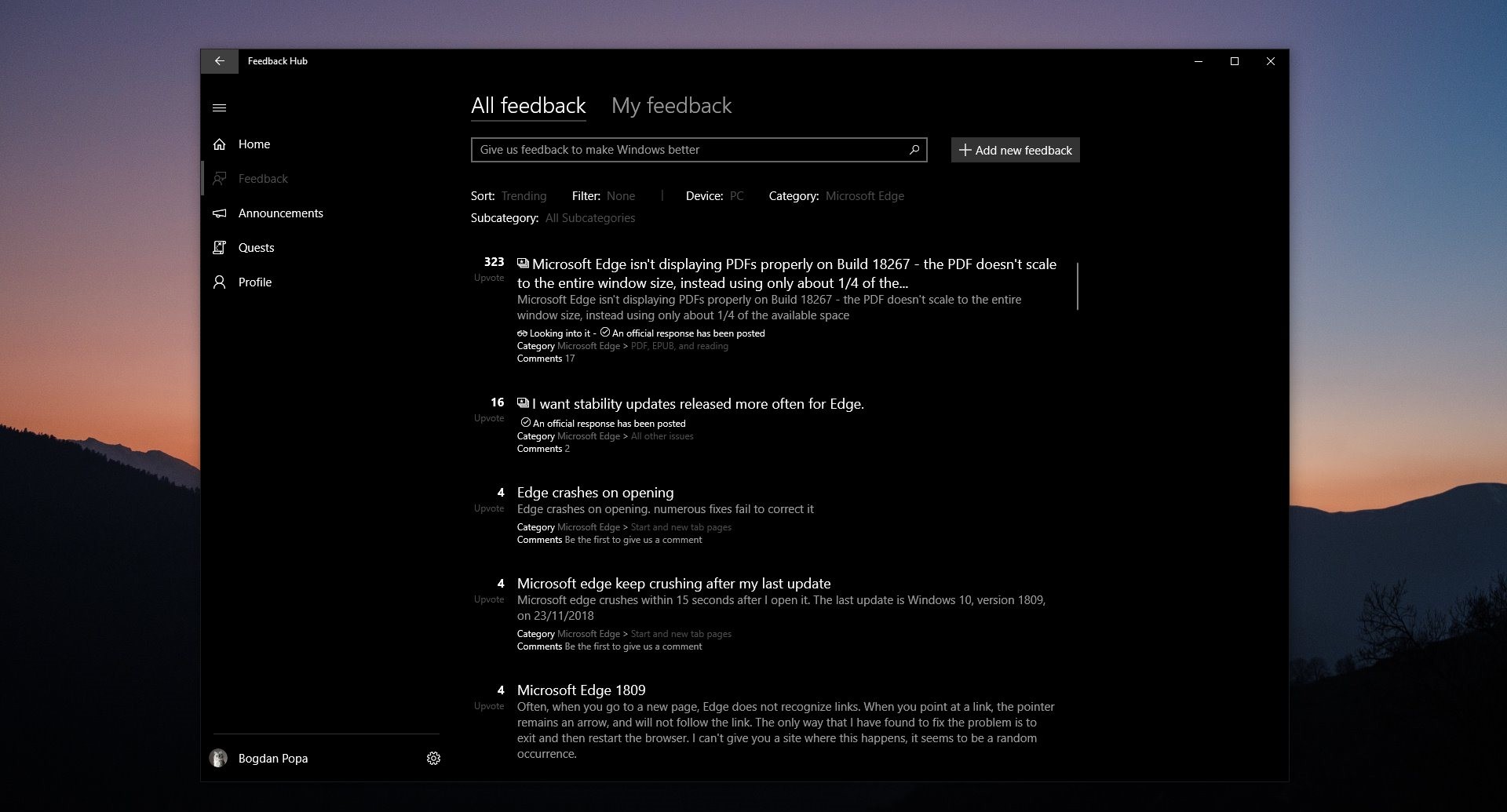Click collection icon beside stability updates title
The width and height of the screenshot is (1507, 812).
[523, 403]
